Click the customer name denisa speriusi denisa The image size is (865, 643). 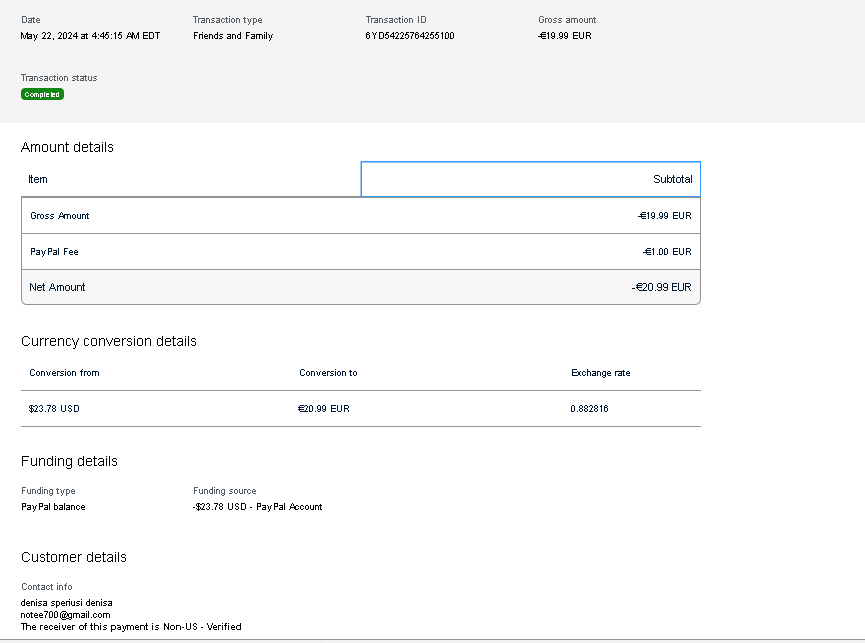(x=66, y=603)
